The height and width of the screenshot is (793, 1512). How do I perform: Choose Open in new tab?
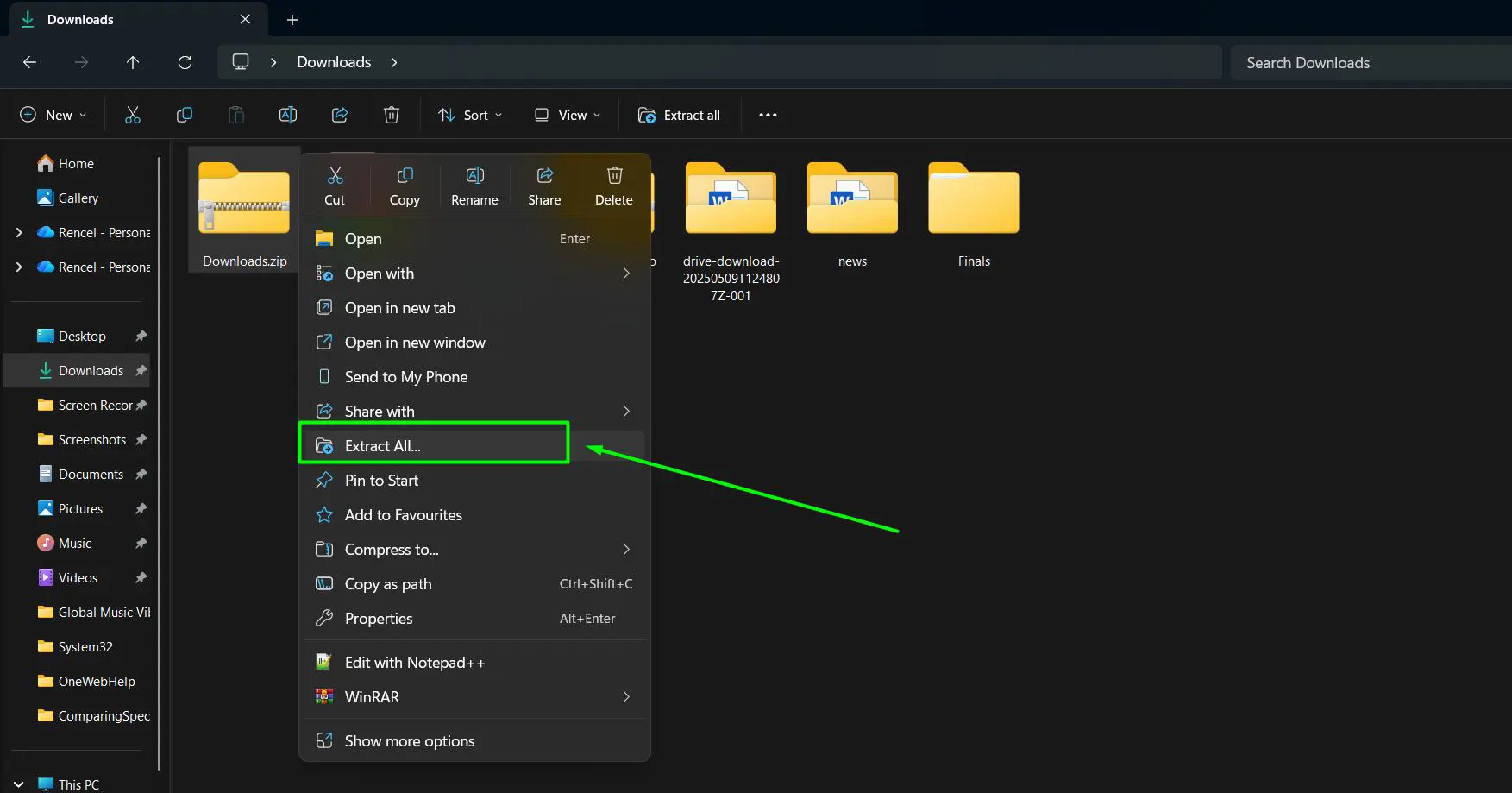pyautogui.click(x=399, y=307)
